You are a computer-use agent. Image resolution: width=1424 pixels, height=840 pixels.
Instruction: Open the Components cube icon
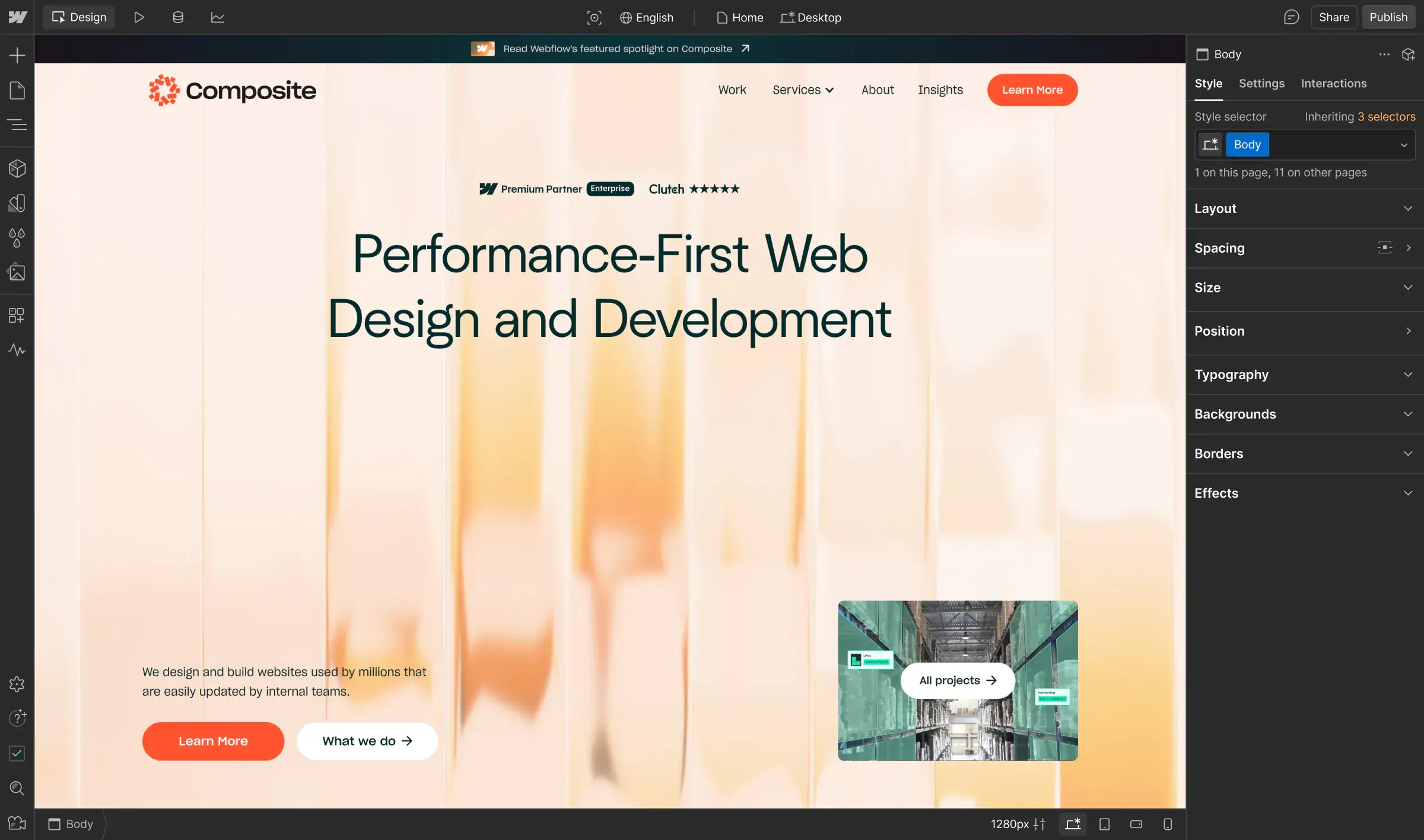(17, 168)
